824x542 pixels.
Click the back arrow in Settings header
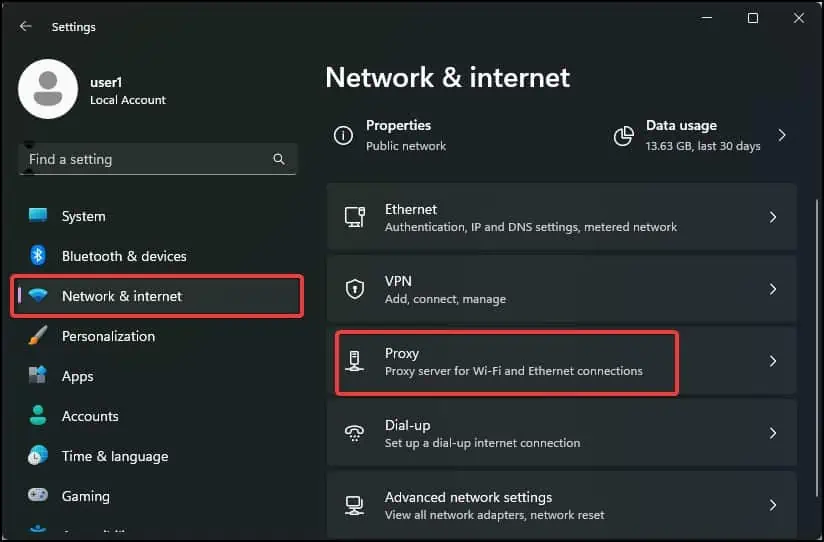[x=26, y=27]
